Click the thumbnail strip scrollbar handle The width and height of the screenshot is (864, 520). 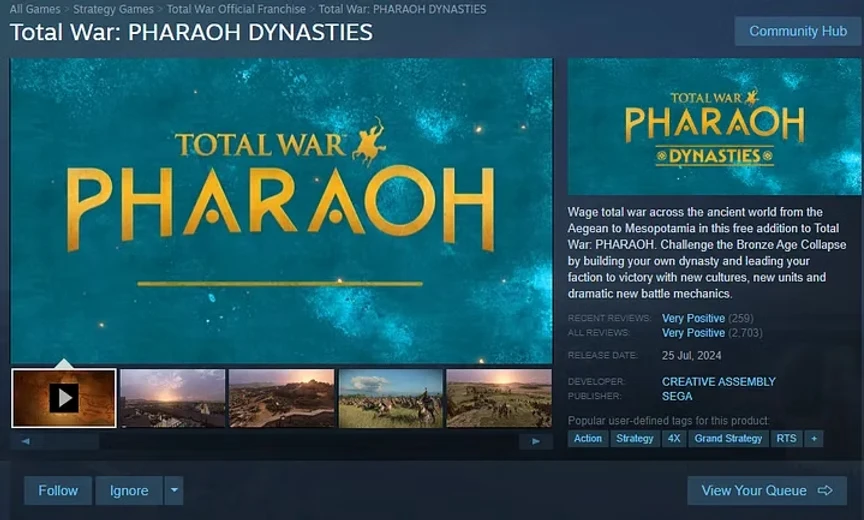tap(72, 441)
